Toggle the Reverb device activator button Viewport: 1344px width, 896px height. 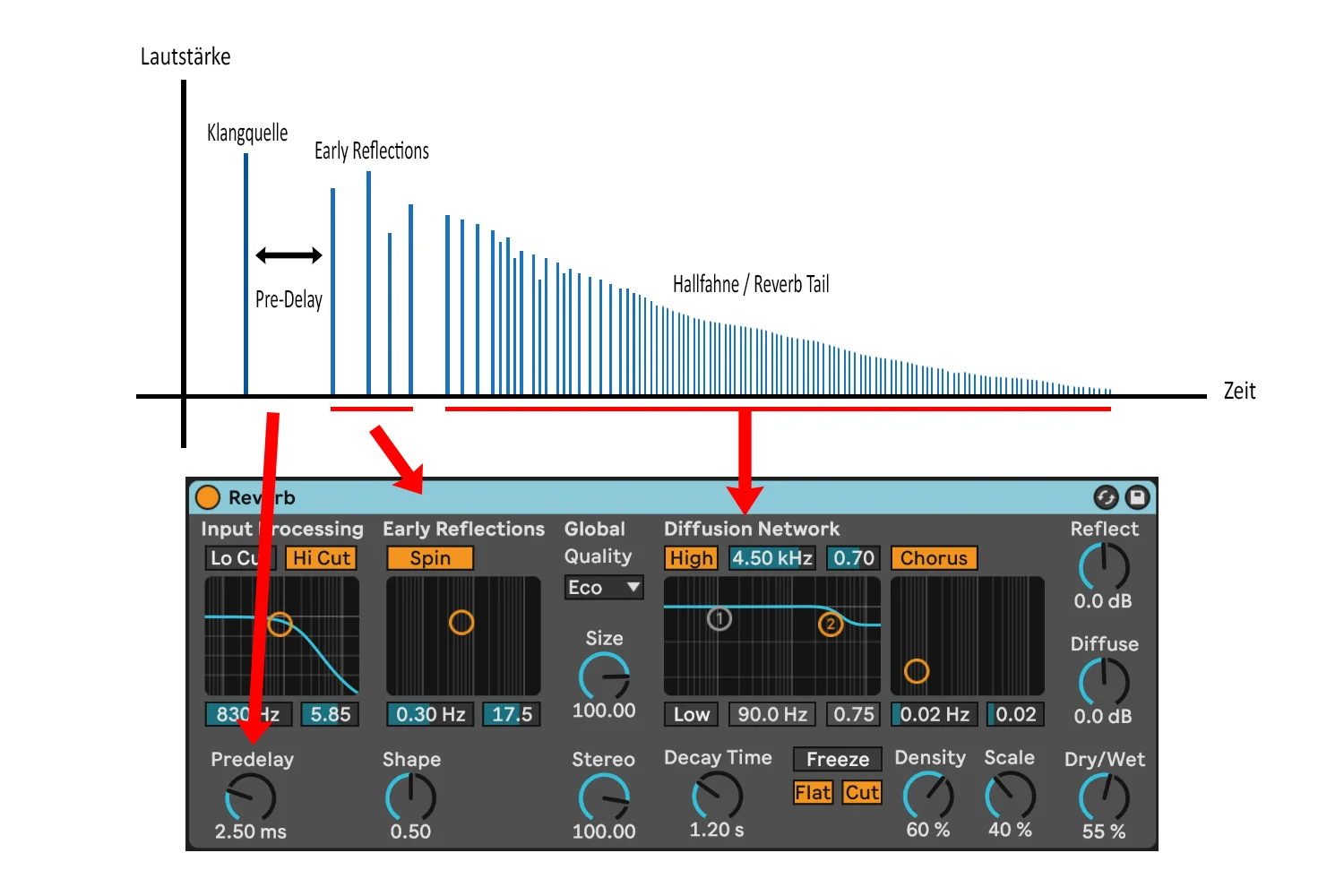click(x=208, y=497)
